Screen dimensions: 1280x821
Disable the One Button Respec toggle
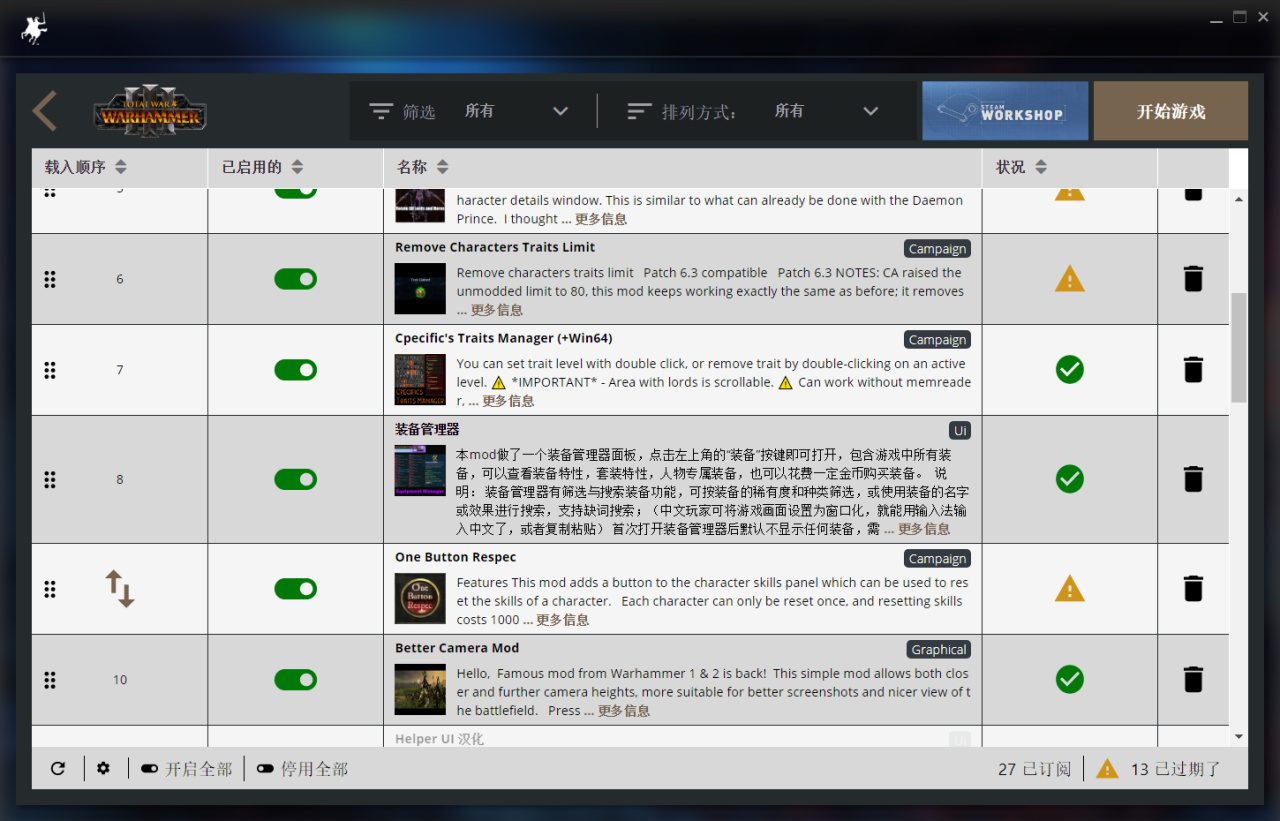tap(295, 588)
